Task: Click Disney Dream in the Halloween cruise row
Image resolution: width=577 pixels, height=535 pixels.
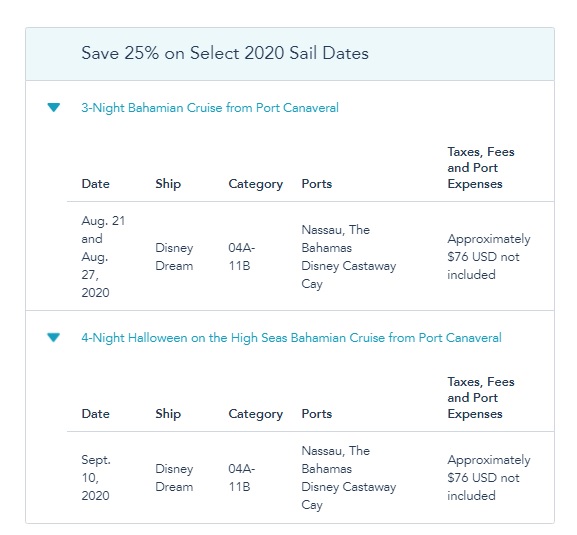Action: click(174, 478)
